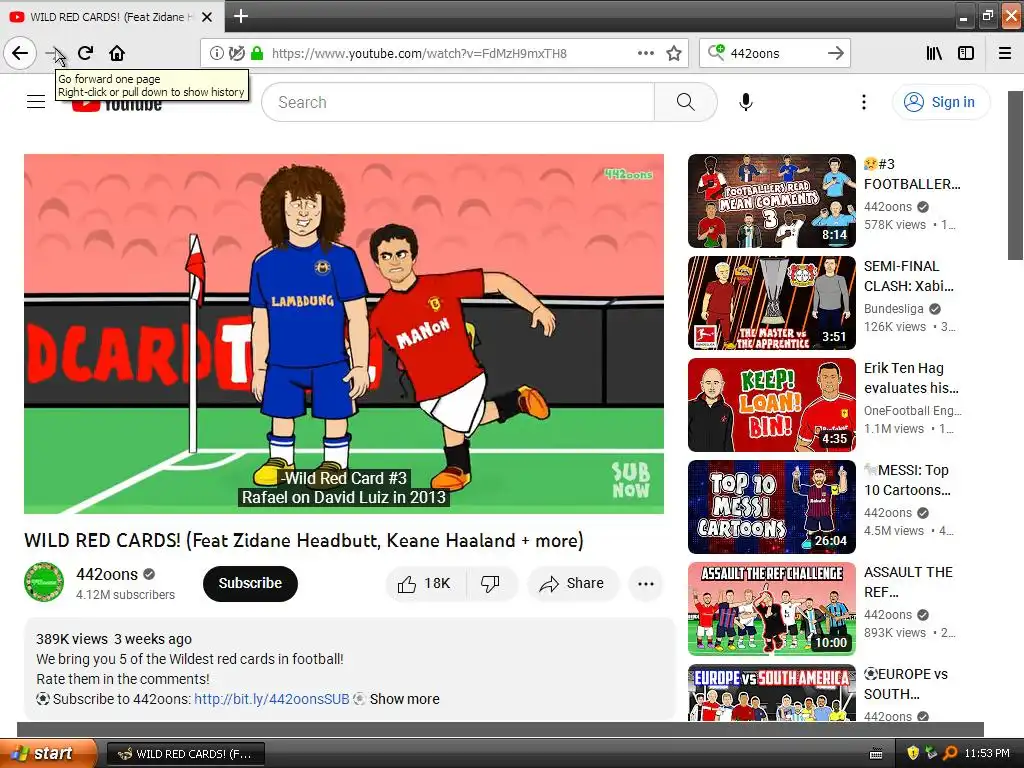Viewport: 1024px width, 768px height.
Task: Open more actions ellipsis under video
Action: pos(645,583)
